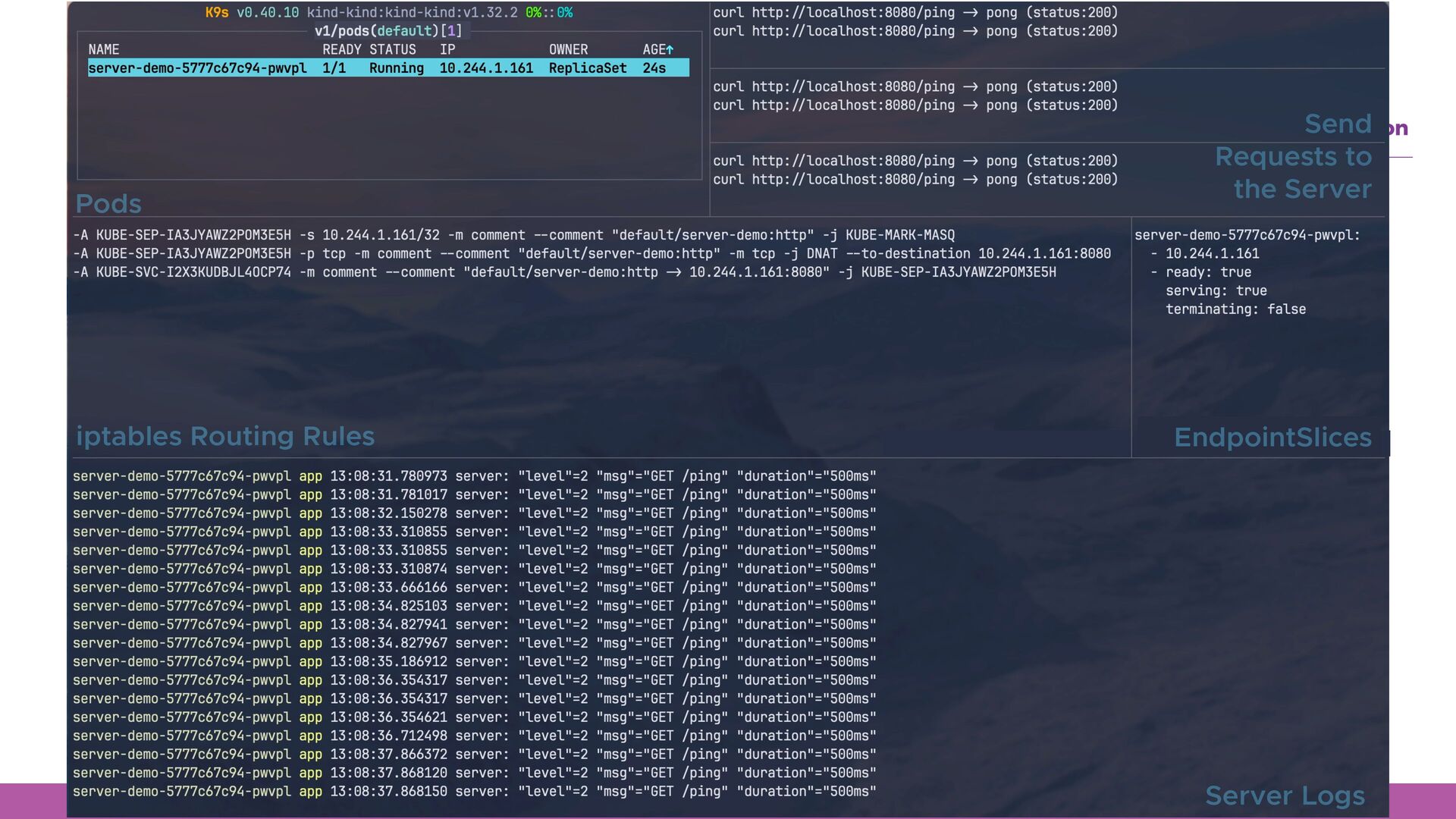This screenshot has height=819, width=1456.
Task: Click the terminating: false endpoint entry
Action: click(x=1235, y=309)
